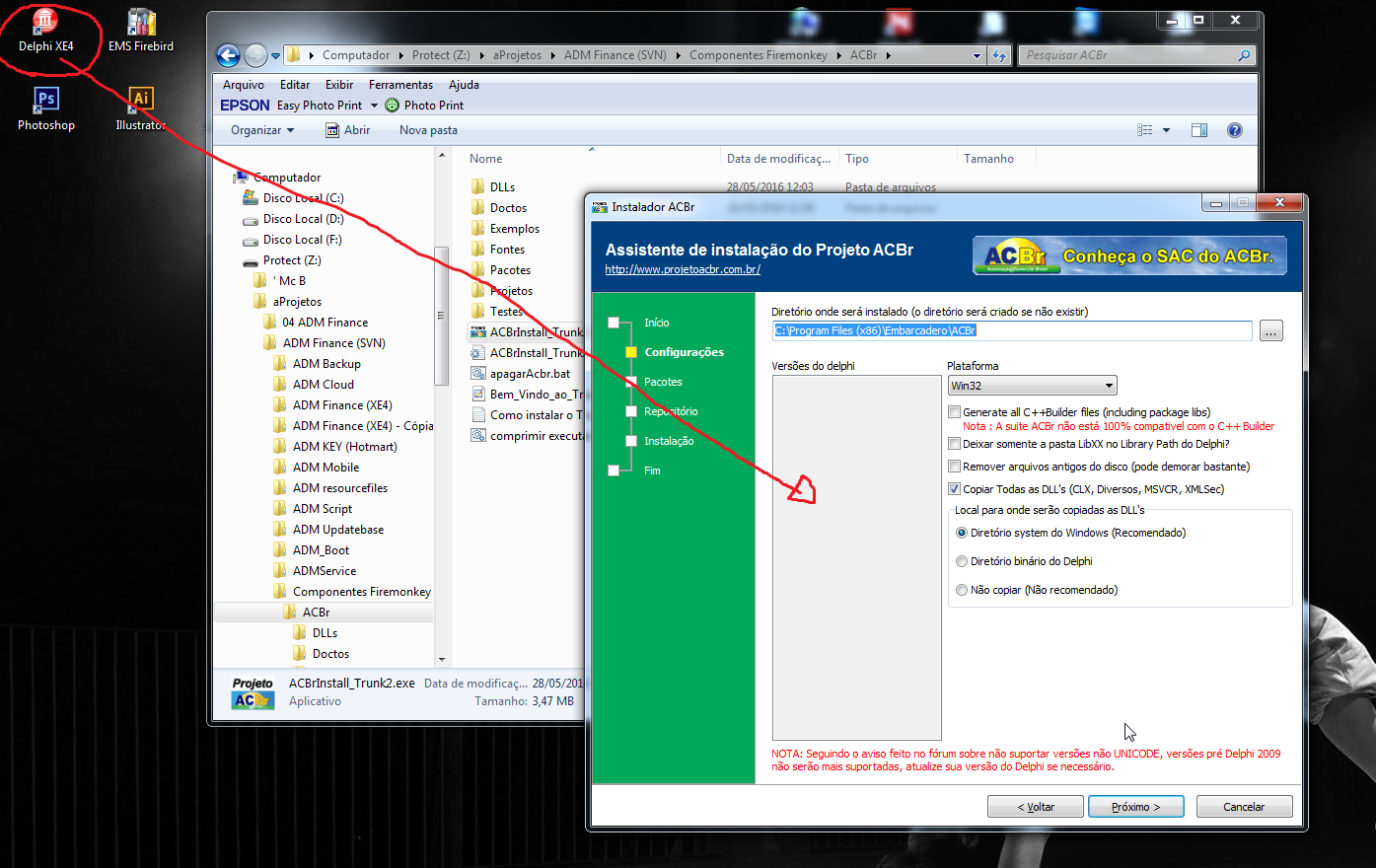The height and width of the screenshot is (868, 1376).
Task: Open the Plataforma Win32 dropdown
Action: tap(1032, 386)
